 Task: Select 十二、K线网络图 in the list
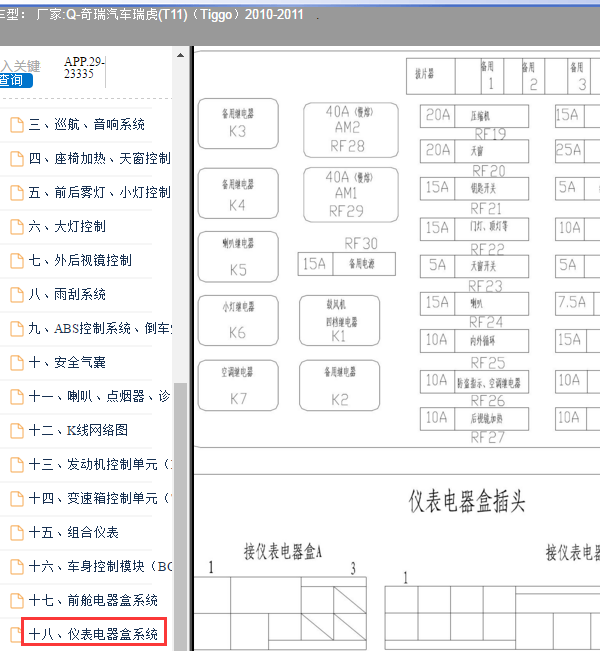coord(78,431)
